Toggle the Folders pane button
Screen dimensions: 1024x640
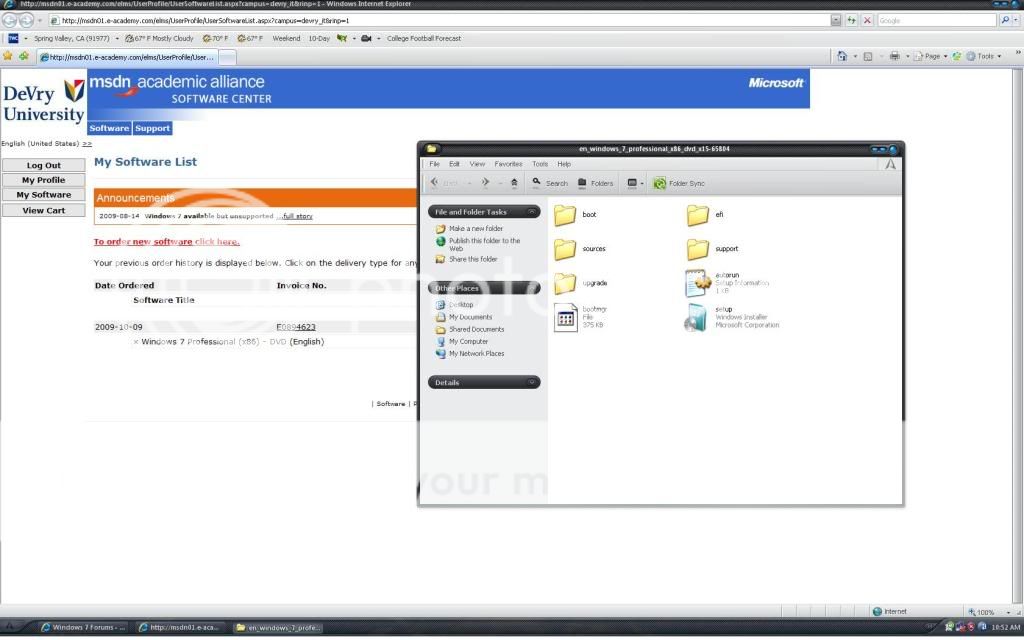coord(595,183)
